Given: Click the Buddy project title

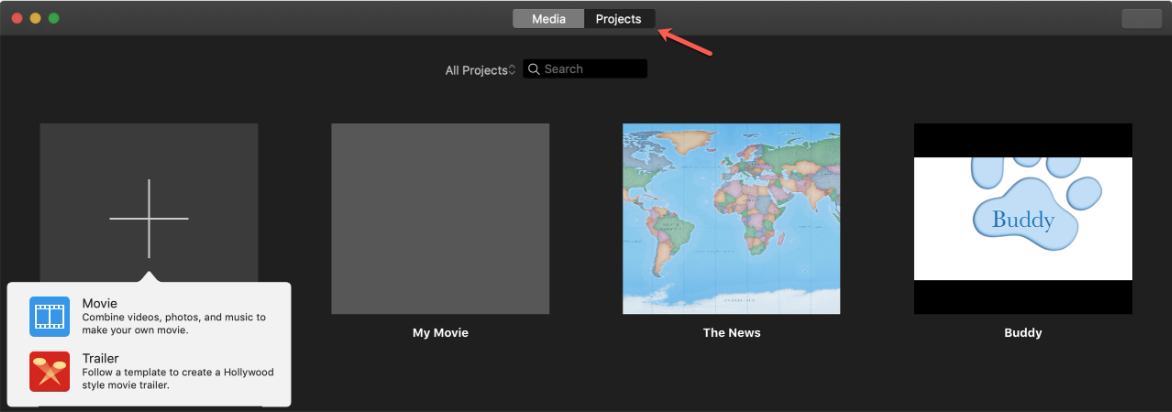Looking at the screenshot, I should point(1023,333).
